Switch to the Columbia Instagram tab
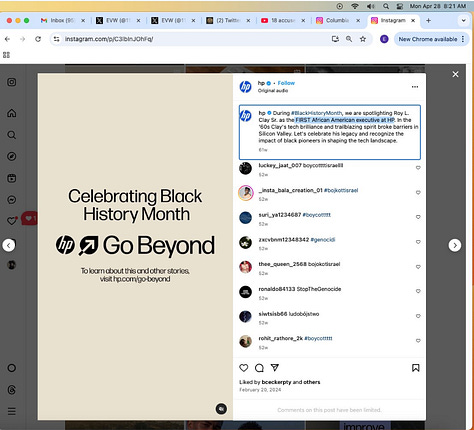This screenshot has width=474, height=430. point(338,20)
